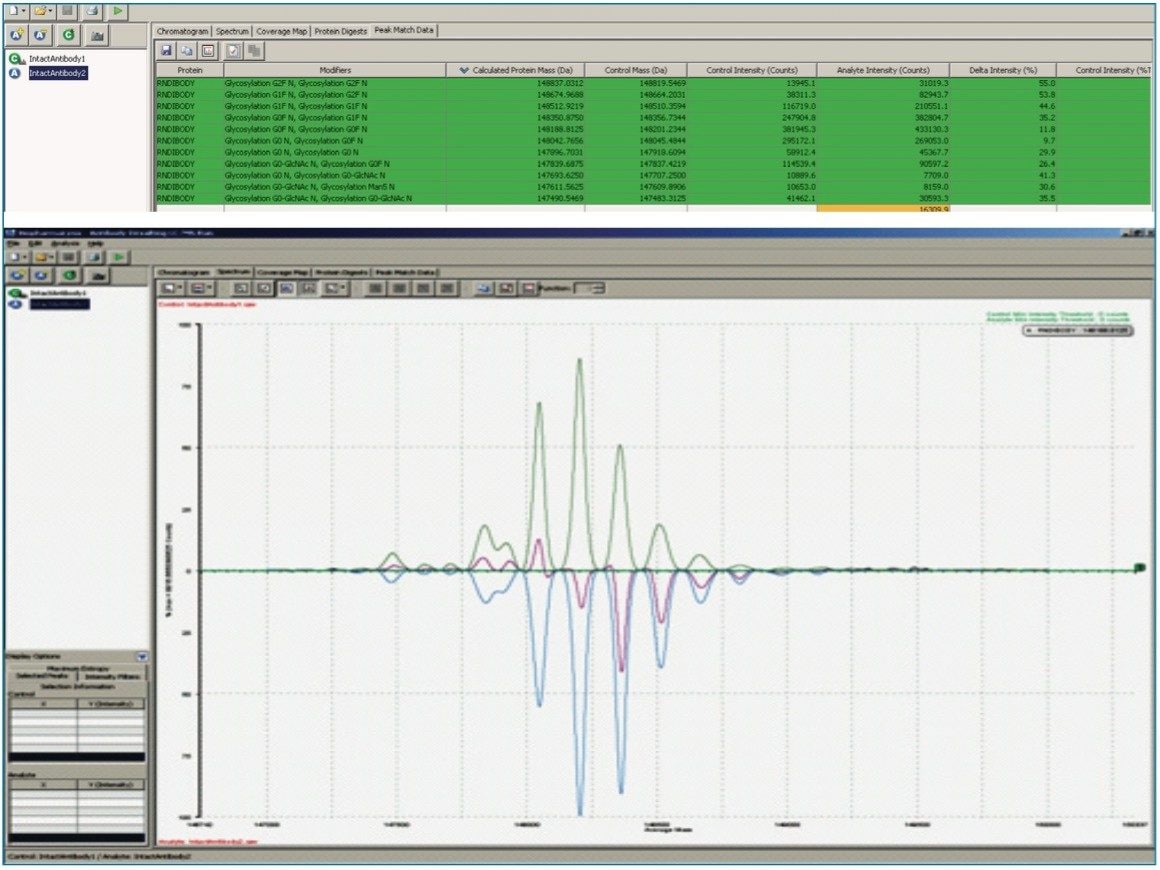
Task: Open Coverage Map tab in lower window
Action: 282,272
